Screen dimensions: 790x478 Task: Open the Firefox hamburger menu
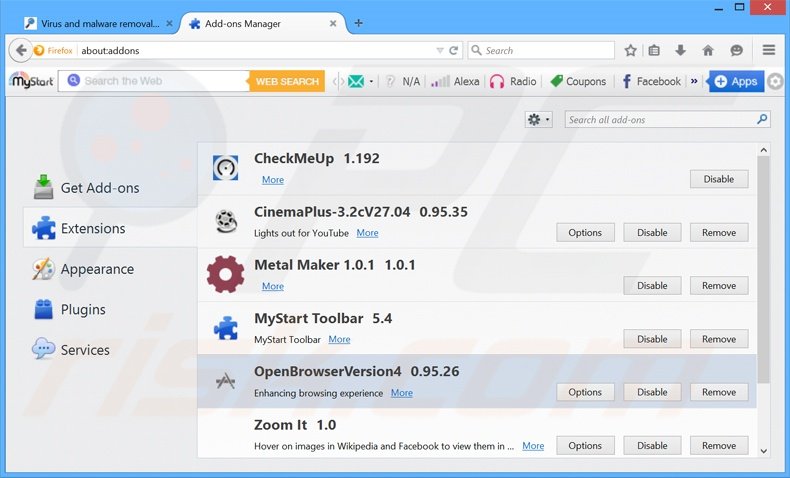click(769, 50)
